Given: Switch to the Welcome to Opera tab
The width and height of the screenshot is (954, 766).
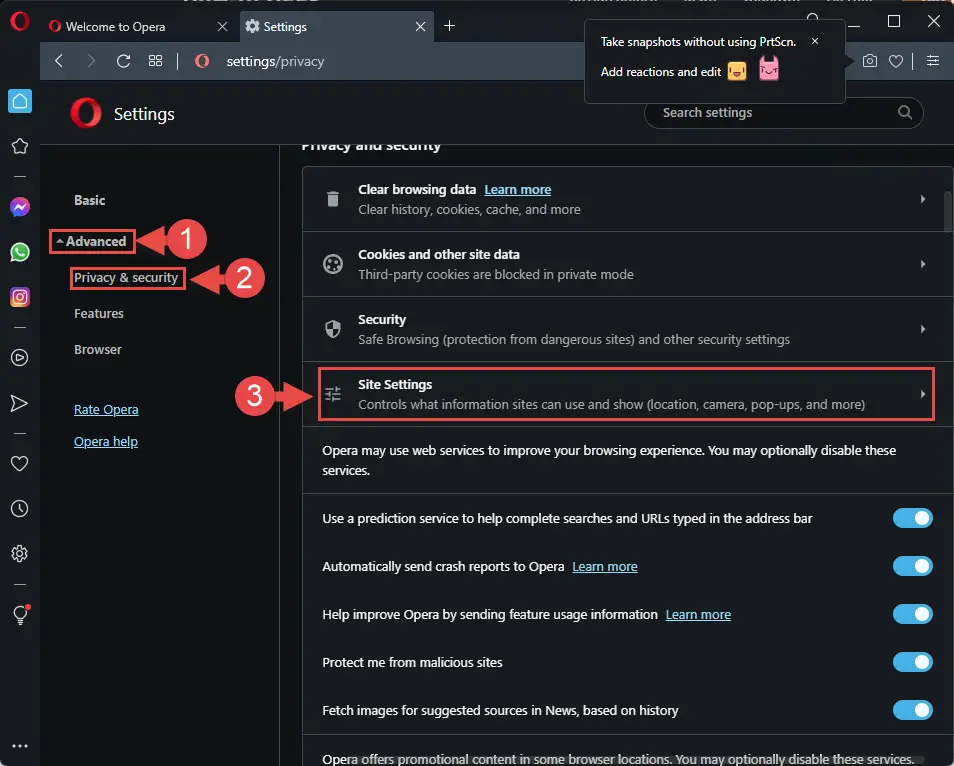Looking at the screenshot, I should (139, 27).
